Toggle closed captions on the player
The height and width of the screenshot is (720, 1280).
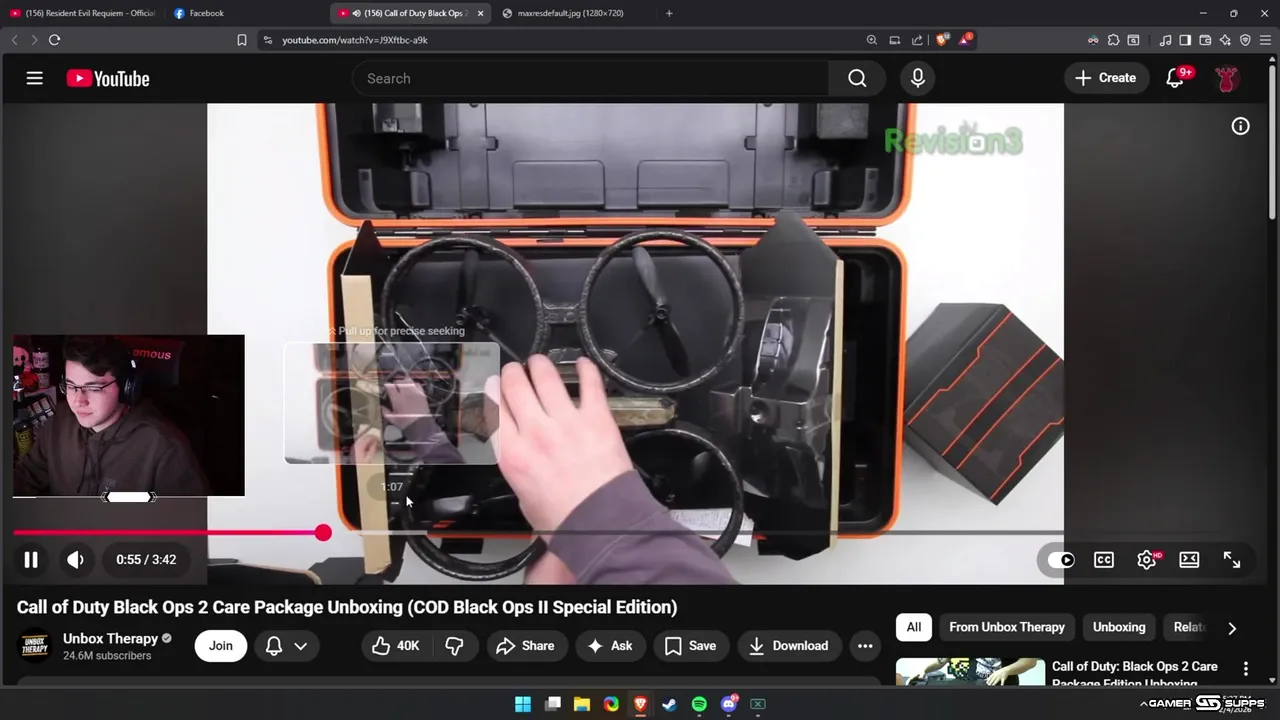tap(1104, 560)
